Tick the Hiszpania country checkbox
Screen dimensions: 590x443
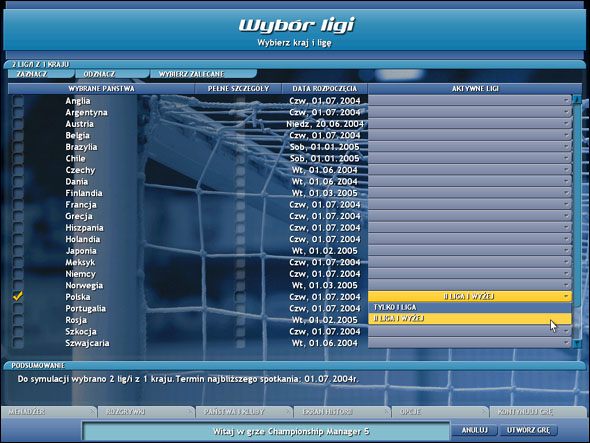(18, 228)
